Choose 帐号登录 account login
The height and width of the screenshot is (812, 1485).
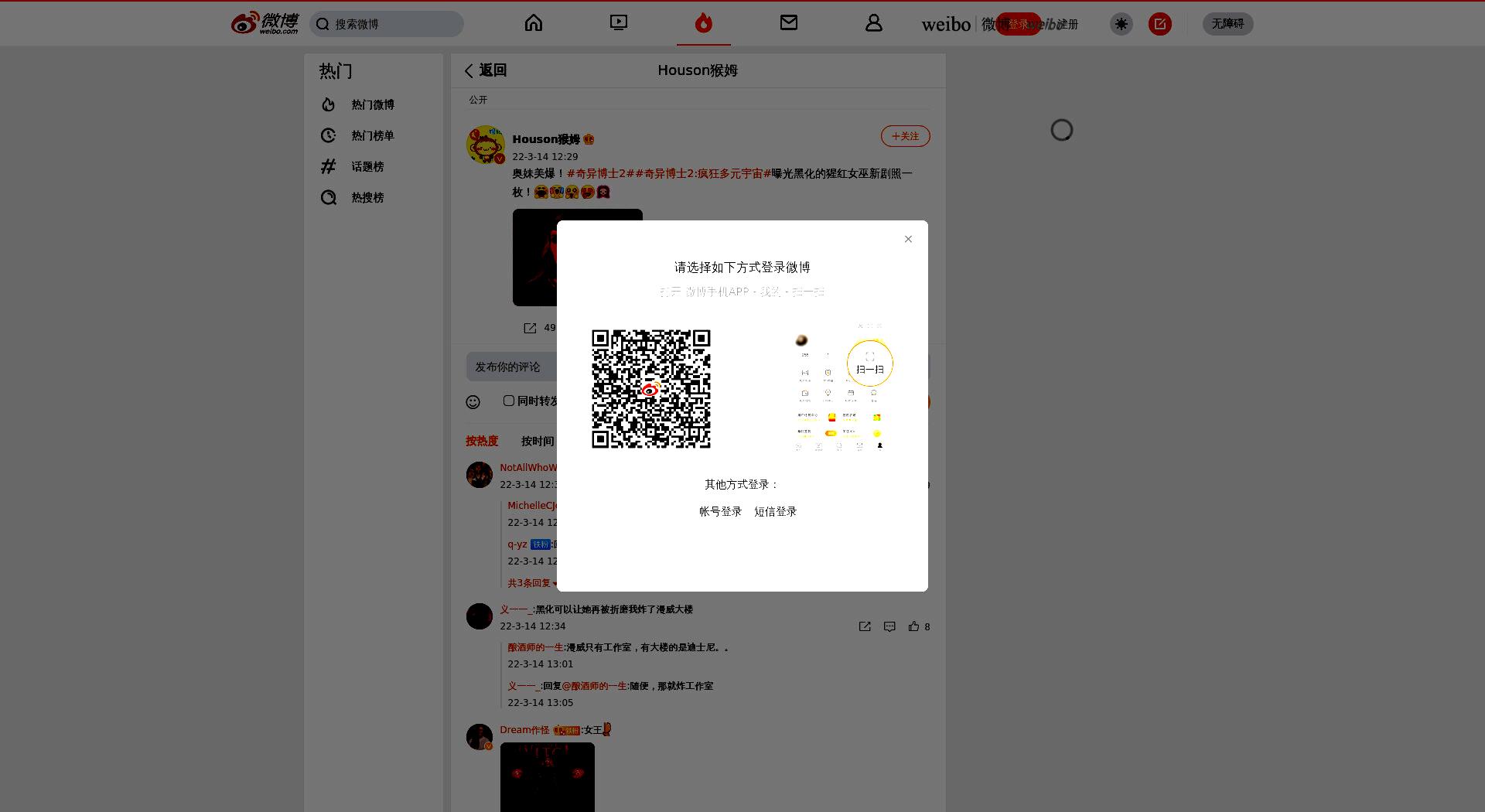pyautogui.click(x=720, y=511)
